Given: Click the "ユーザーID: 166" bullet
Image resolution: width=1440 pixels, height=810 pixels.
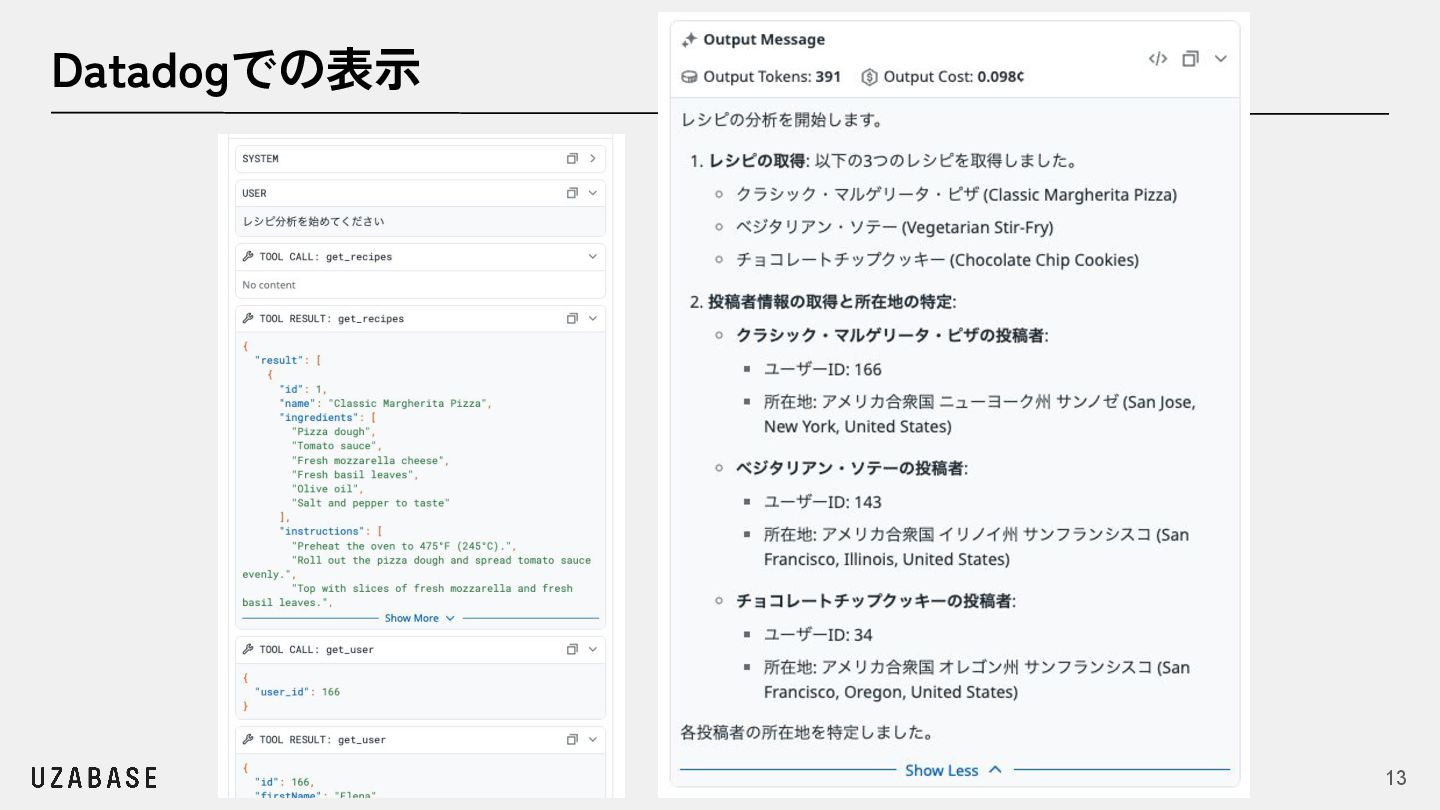Looking at the screenshot, I should coord(822,369).
